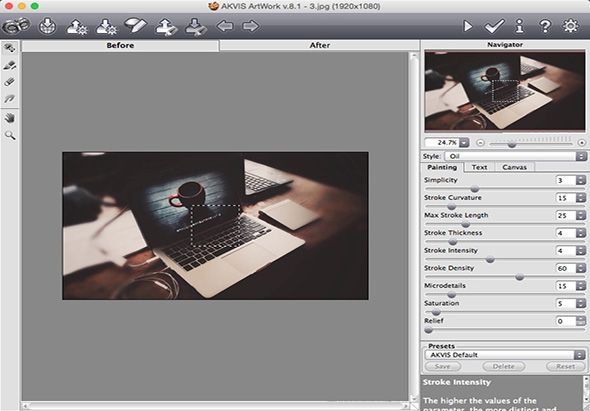Click the Navigator zoom slider handle
The width and height of the screenshot is (590, 411).
click(512, 144)
